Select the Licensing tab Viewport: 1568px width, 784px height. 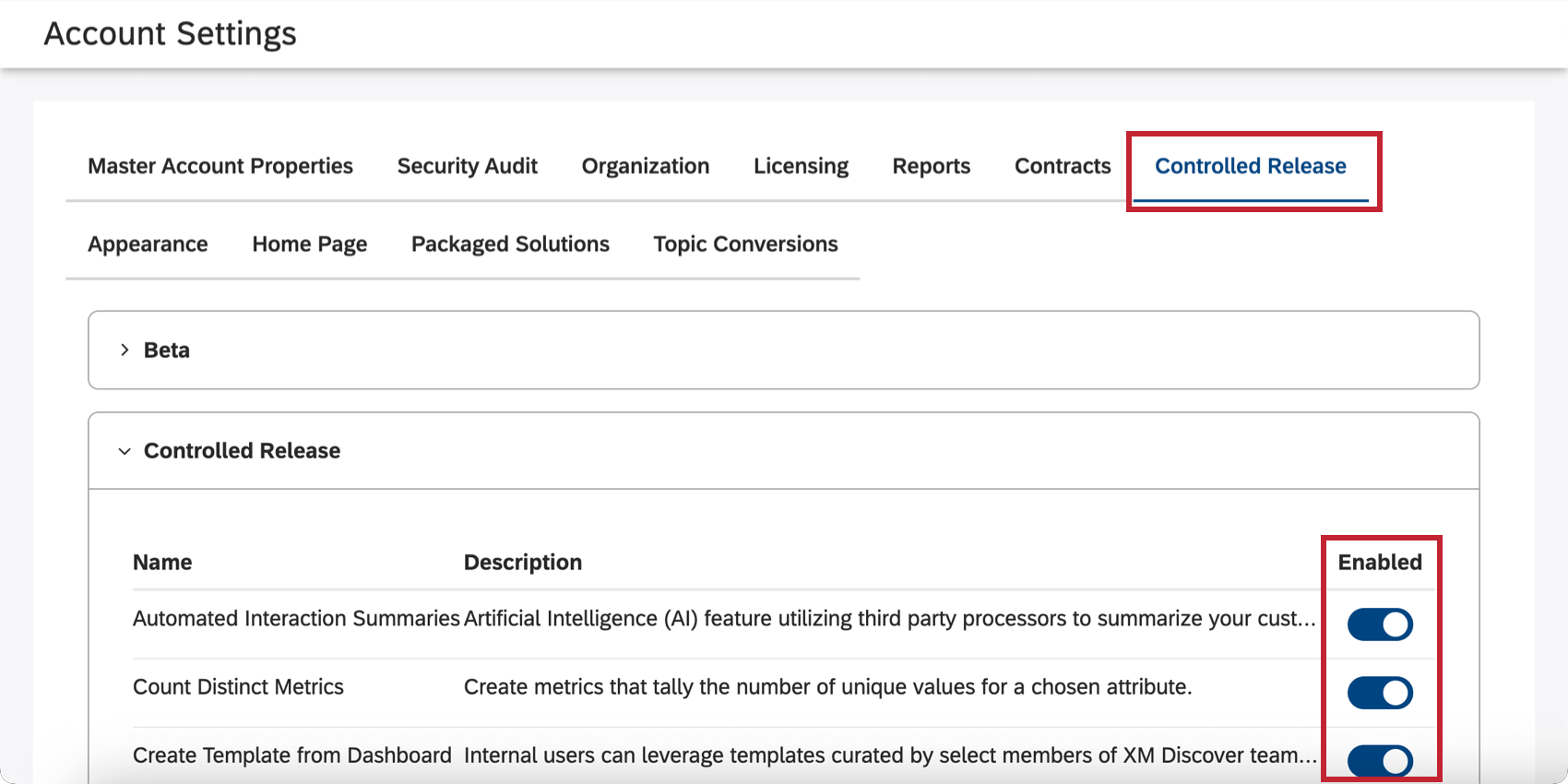click(x=801, y=166)
